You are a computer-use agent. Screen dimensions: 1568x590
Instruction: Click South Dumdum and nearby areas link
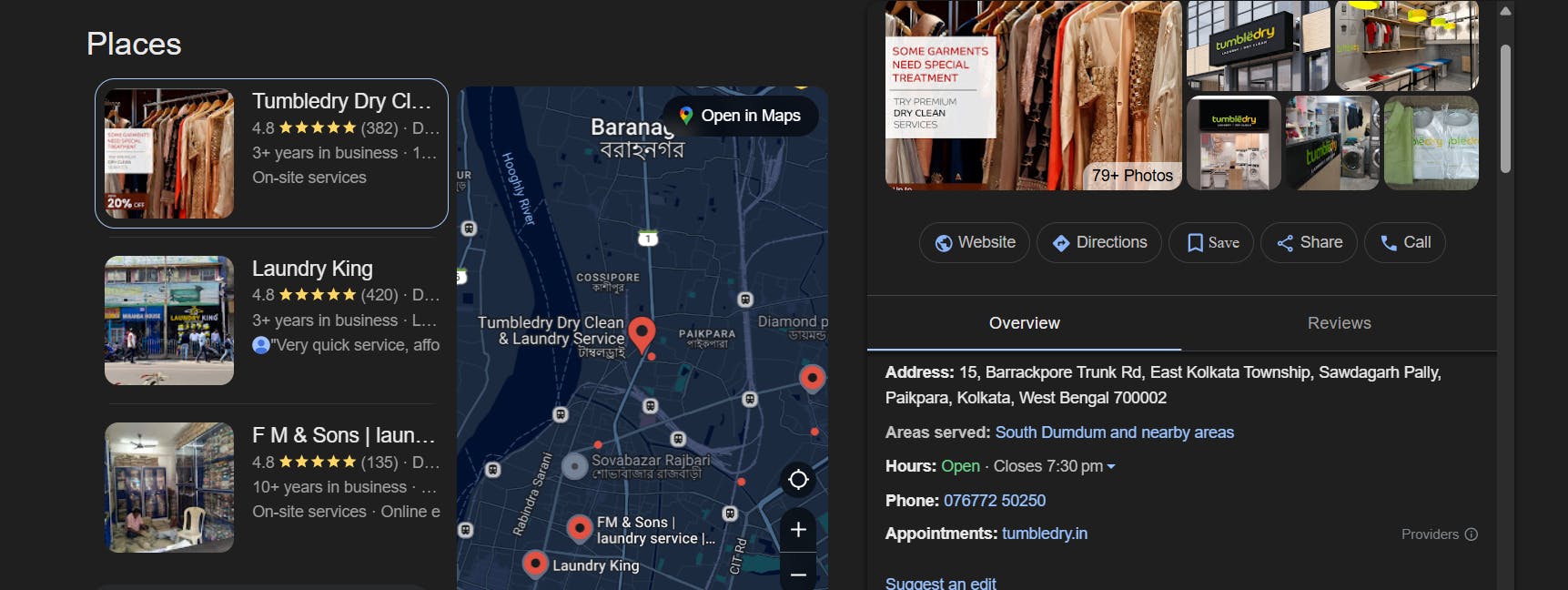(1115, 432)
